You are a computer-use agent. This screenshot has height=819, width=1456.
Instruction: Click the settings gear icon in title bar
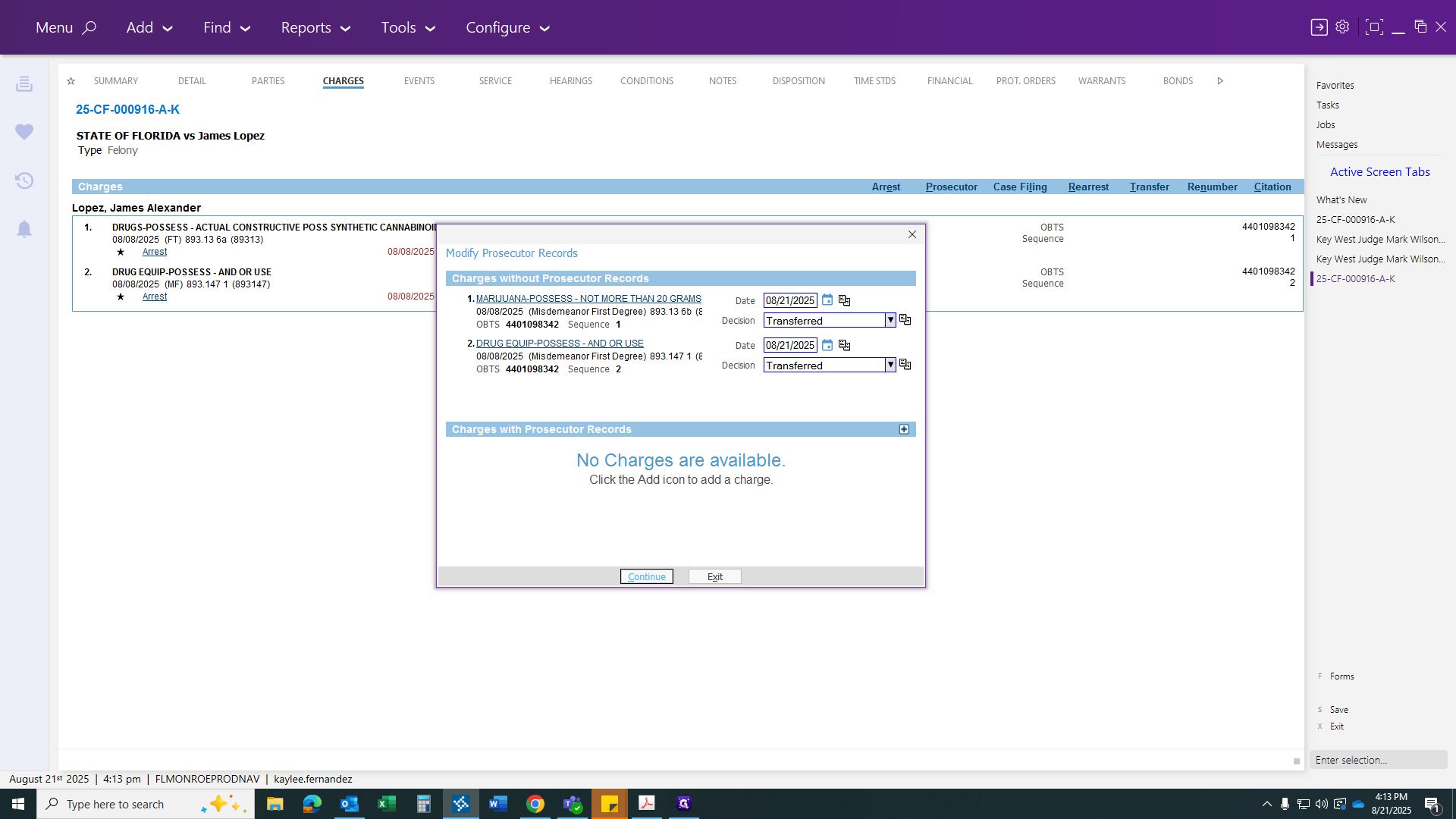pyautogui.click(x=1342, y=27)
